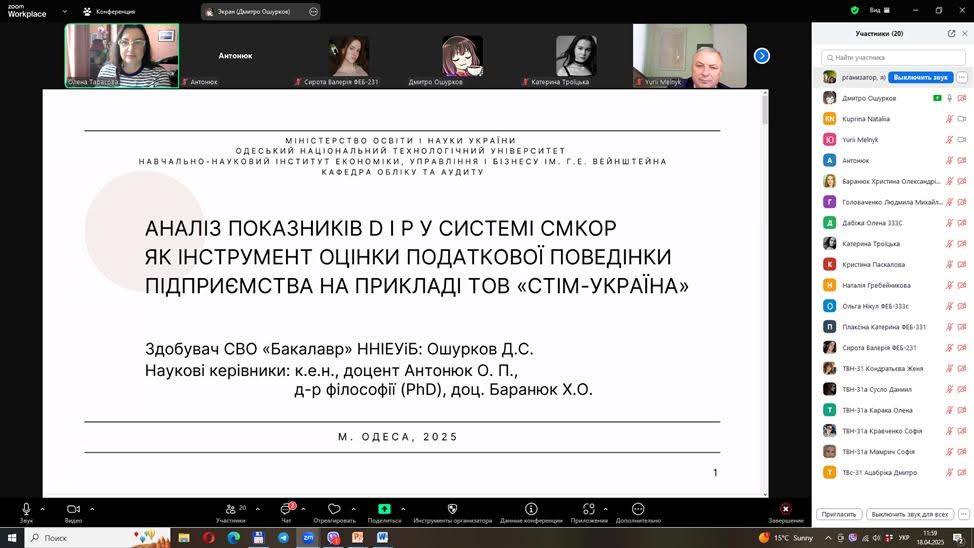This screenshot has height=548, width=974.
Task: Toggle muted mic icon for Kuprina Natalia
Action: 949,119
